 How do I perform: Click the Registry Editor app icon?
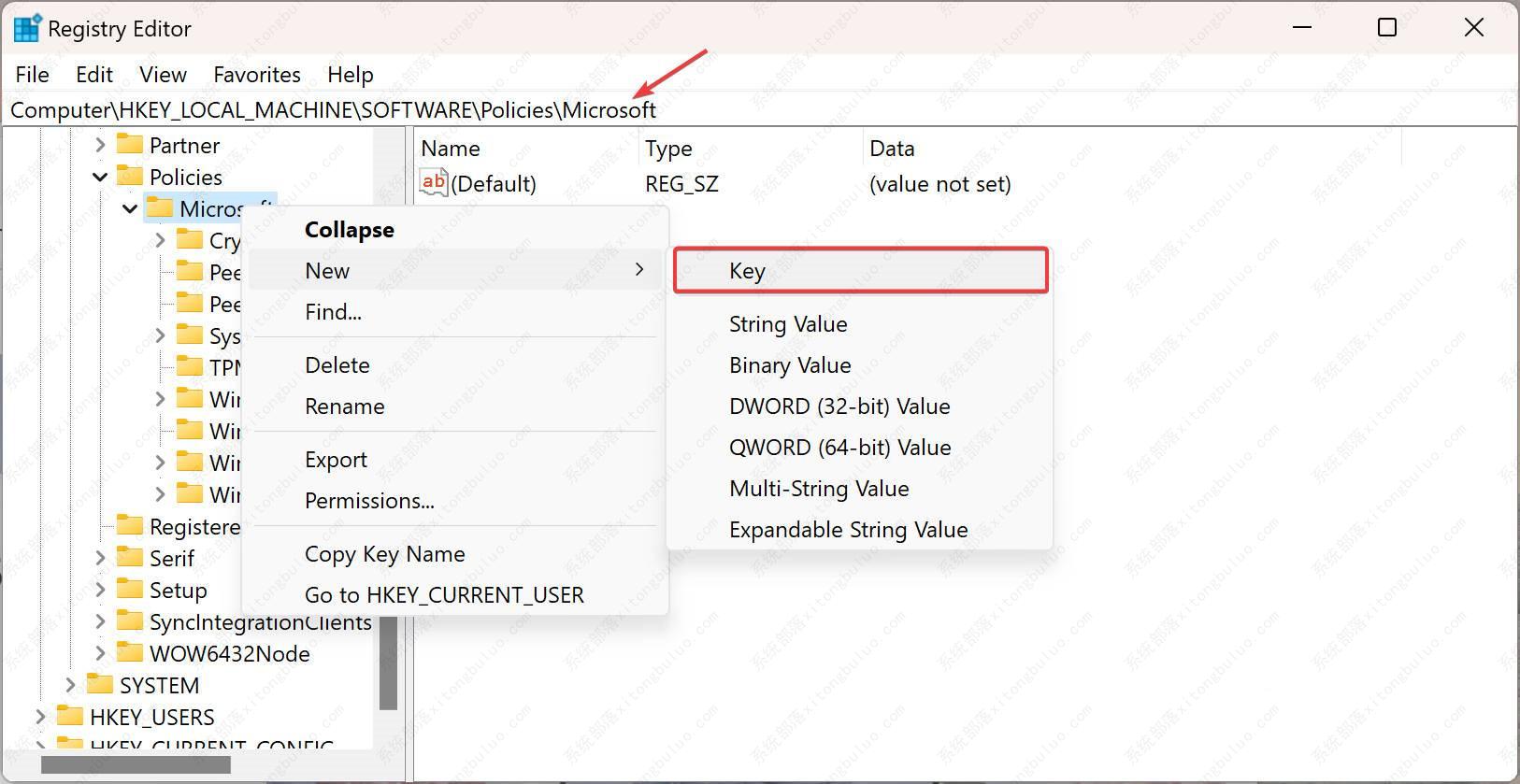point(26,28)
